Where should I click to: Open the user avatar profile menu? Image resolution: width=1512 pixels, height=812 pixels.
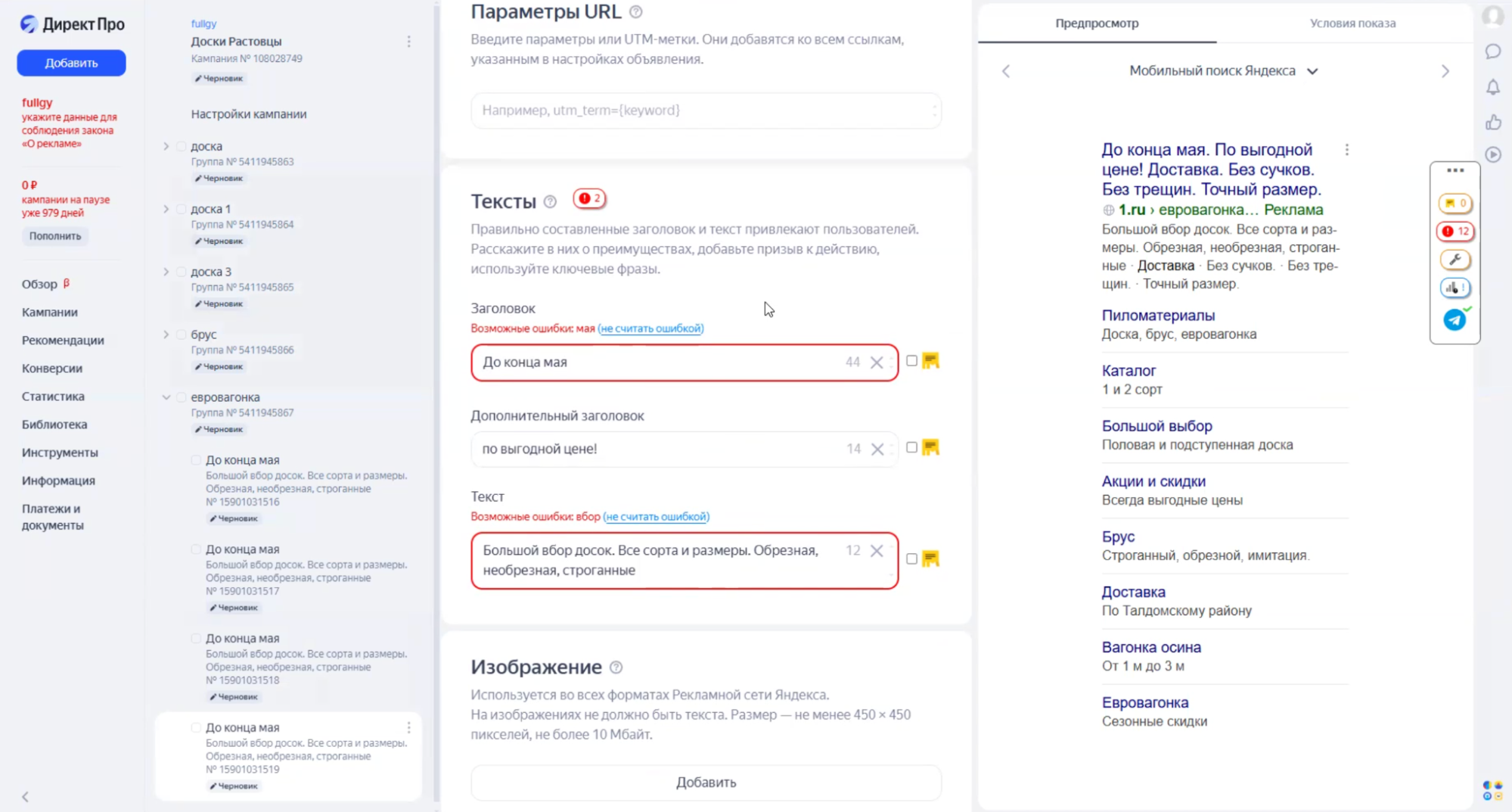click(1493, 15)
